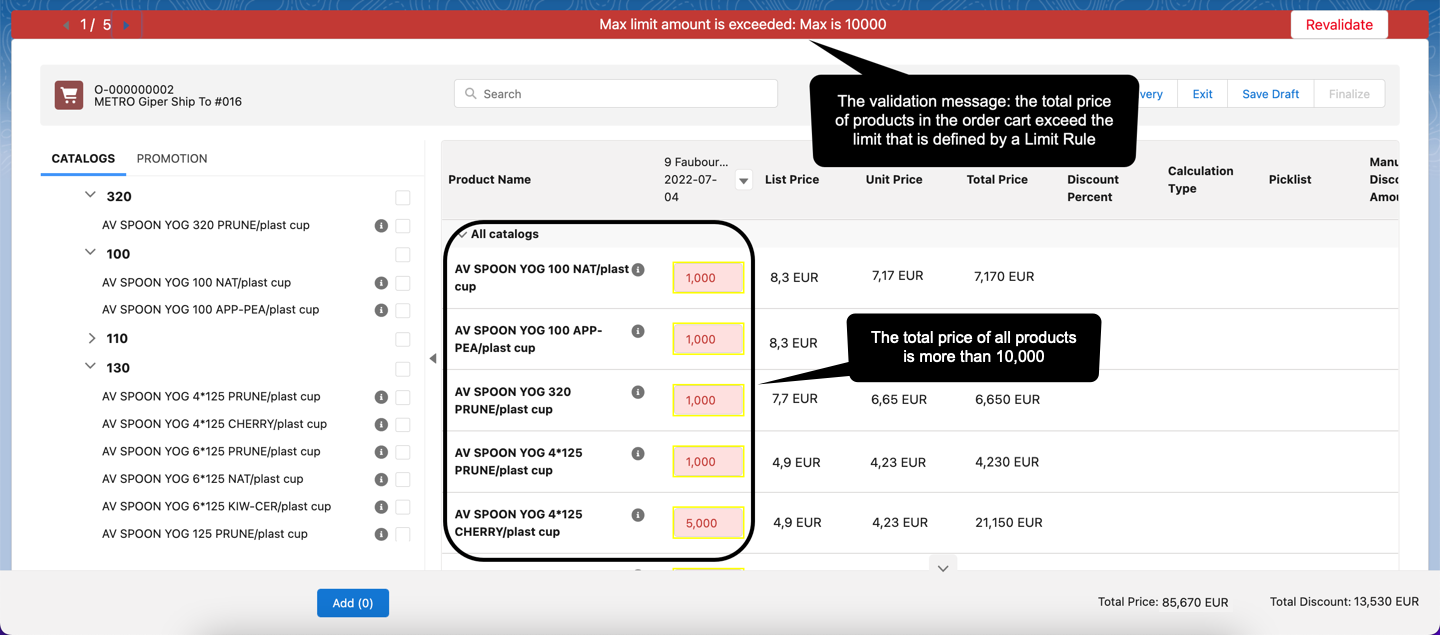Switch to the PROMOTION tab
This screenshot has width=1440, height=635.
172,158
